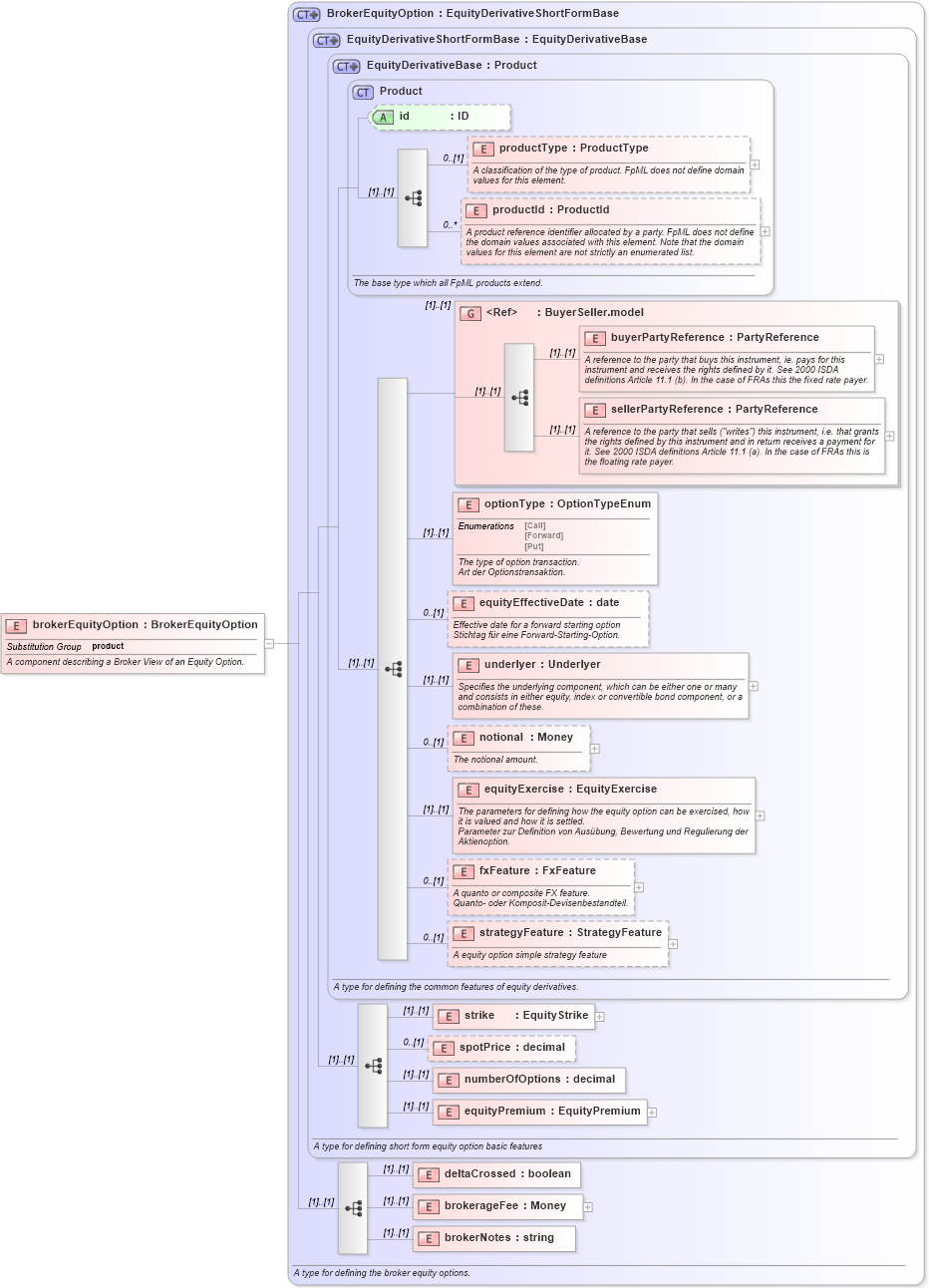The width and height of the screenshot is (929, 1288).
Task: Select the id : ID attribute
Action: (440, 118)
